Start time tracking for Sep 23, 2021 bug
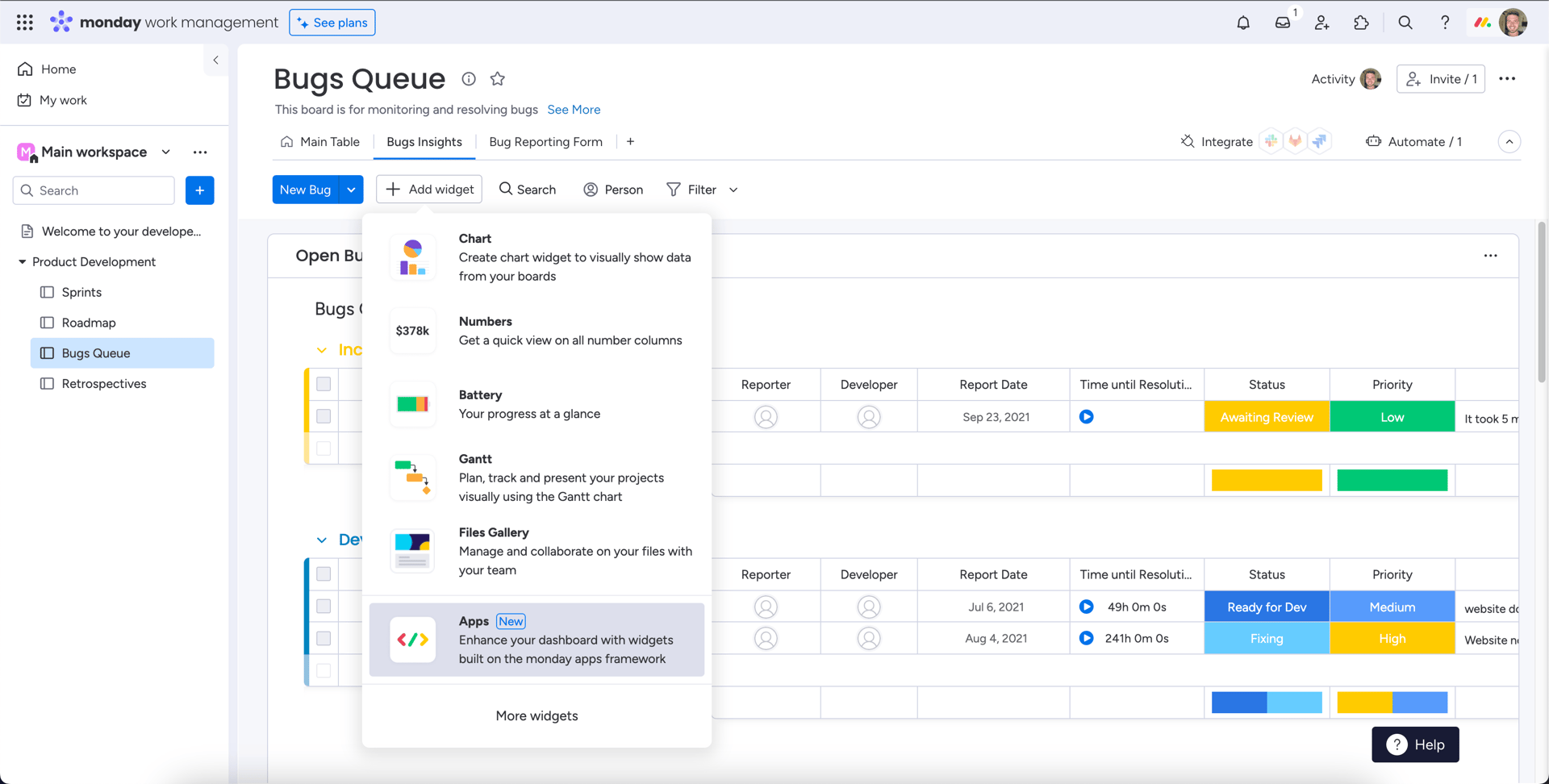 (x=1087, y=417)
